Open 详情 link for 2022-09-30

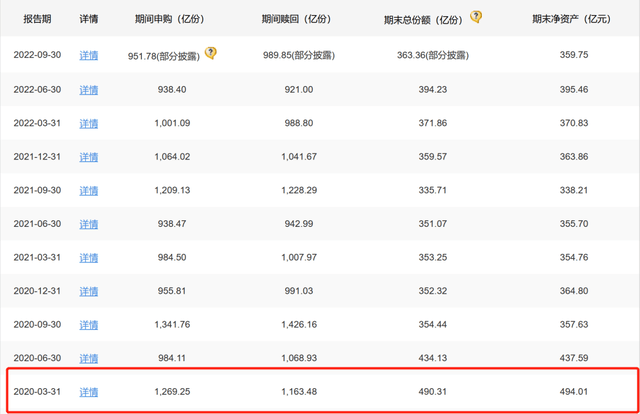point(89,55)
